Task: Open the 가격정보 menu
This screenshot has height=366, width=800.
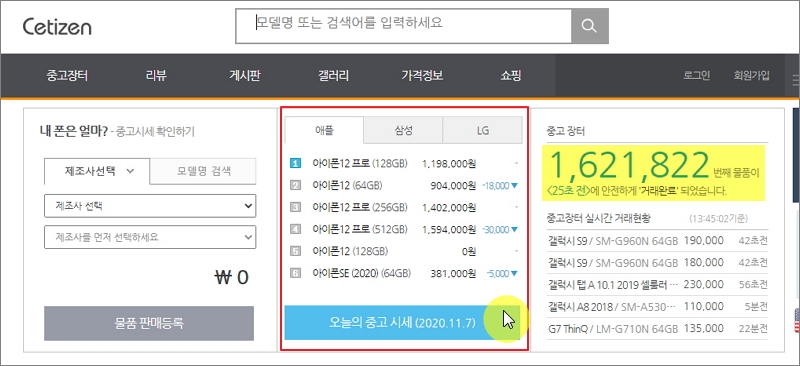Action: 422,77
